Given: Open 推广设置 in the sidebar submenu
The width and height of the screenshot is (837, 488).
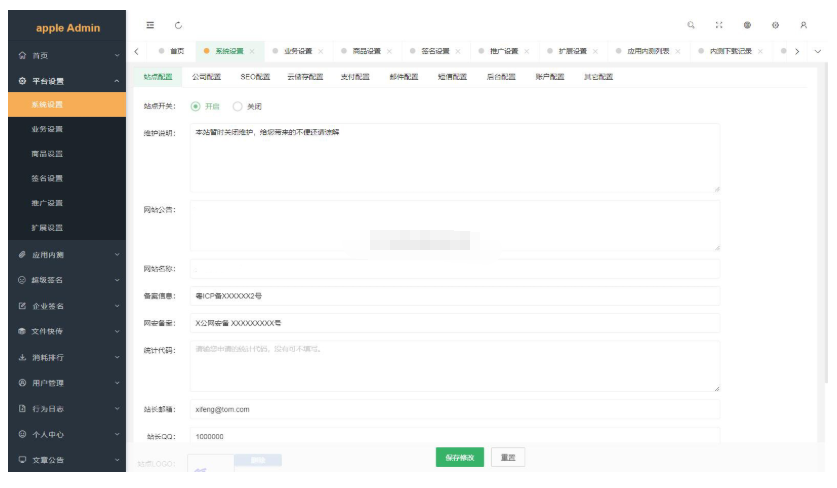Looking at the screenshot, I should pos(67,203).
